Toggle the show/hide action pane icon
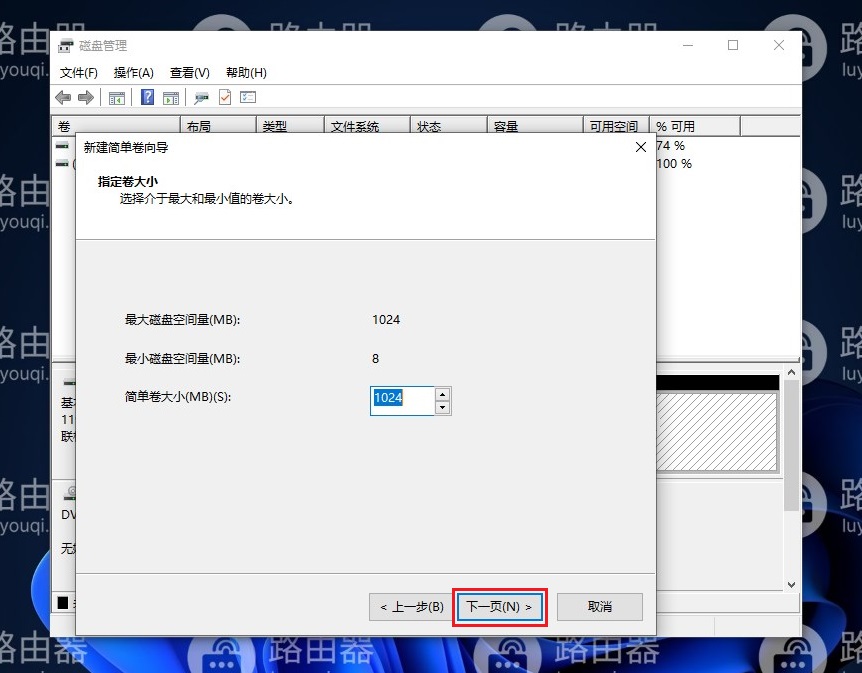The image size is (862, 673). (x=171, y=98)
